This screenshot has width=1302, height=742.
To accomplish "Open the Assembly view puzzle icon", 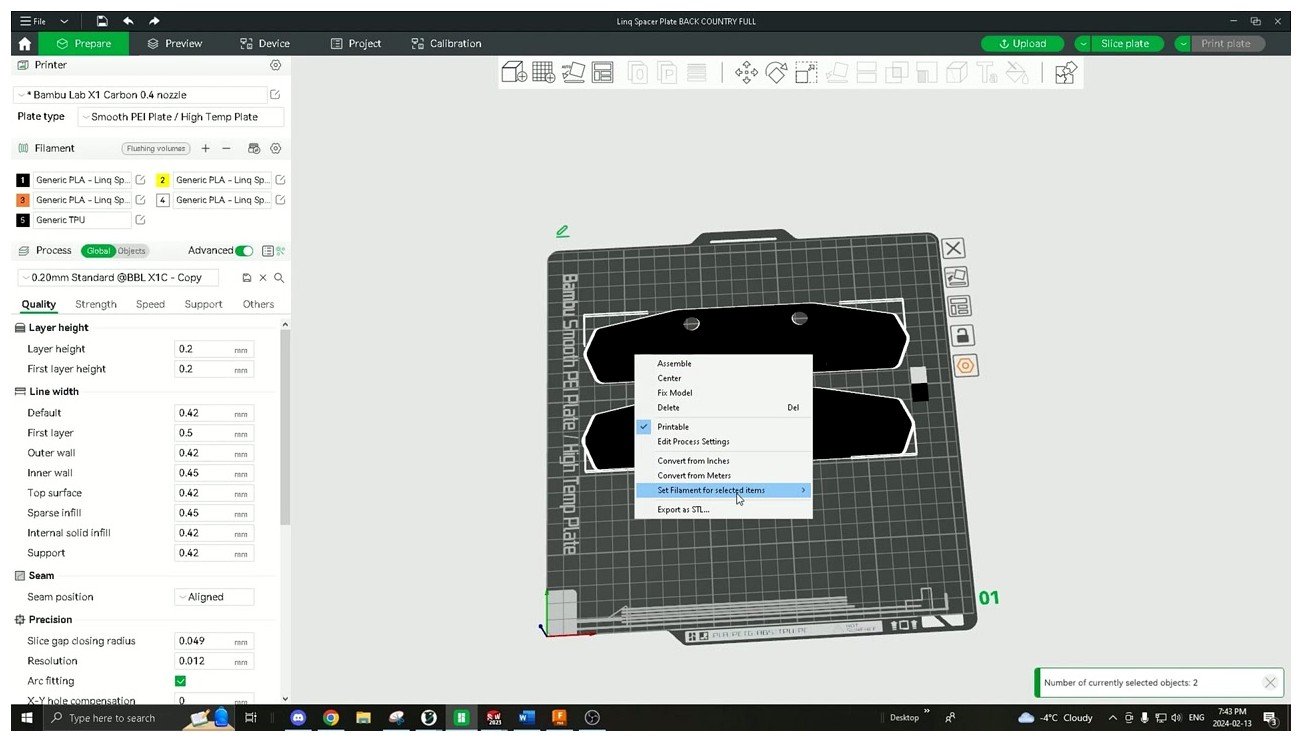I will coord(1066,72).
